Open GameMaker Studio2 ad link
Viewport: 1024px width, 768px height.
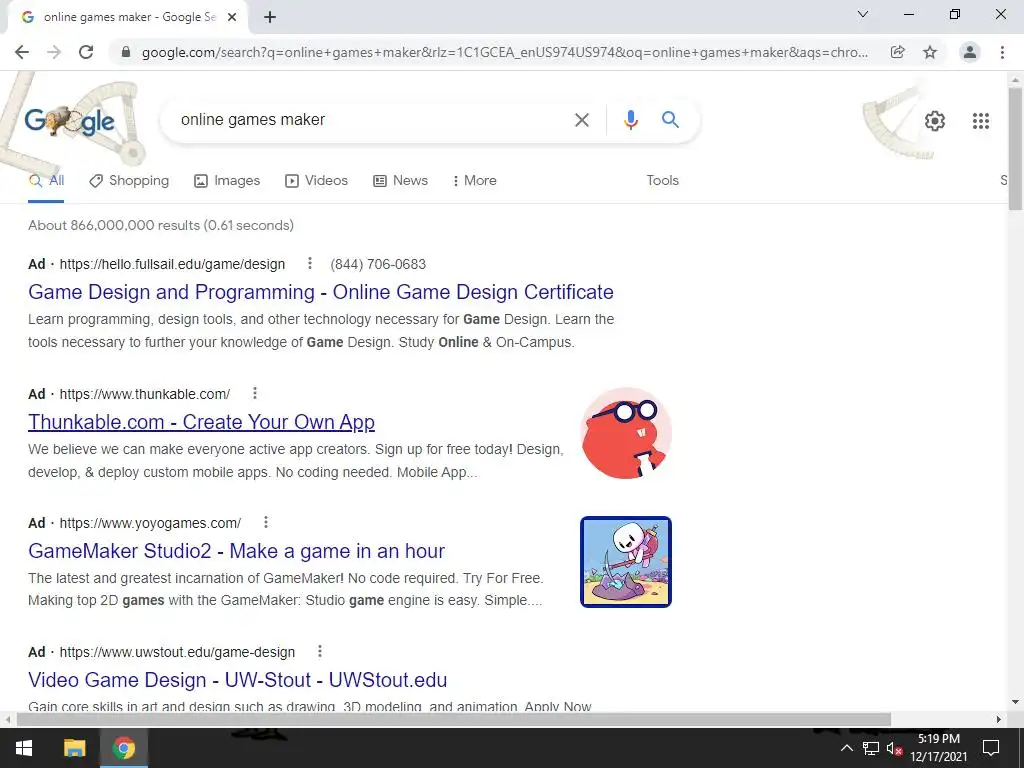pos(236,551)
